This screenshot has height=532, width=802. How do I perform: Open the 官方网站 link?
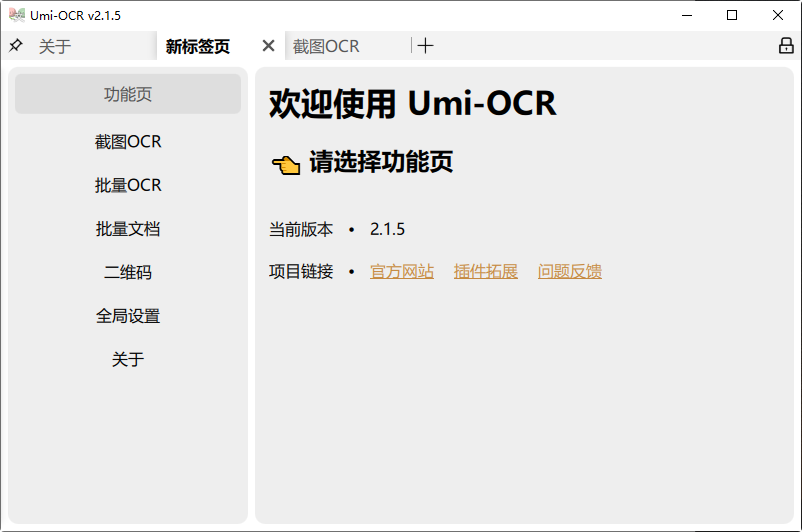tap(402, 272)
